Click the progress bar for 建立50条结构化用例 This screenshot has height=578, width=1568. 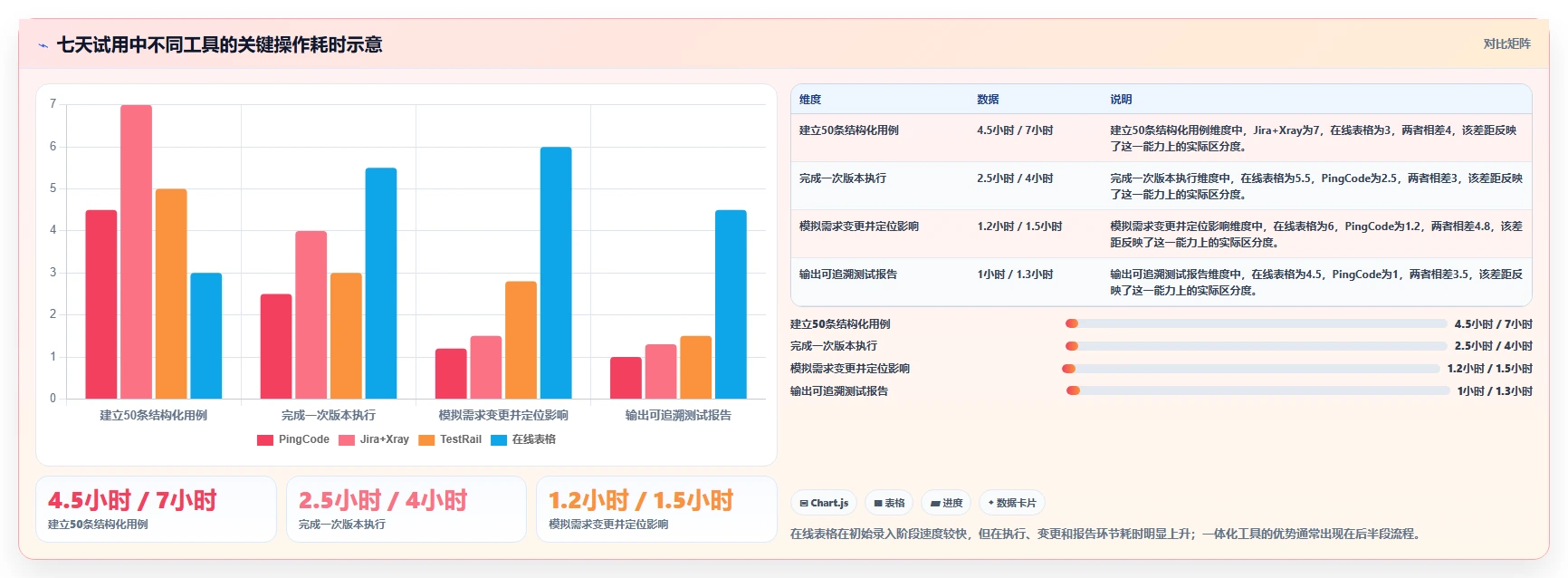[1256, 323]
